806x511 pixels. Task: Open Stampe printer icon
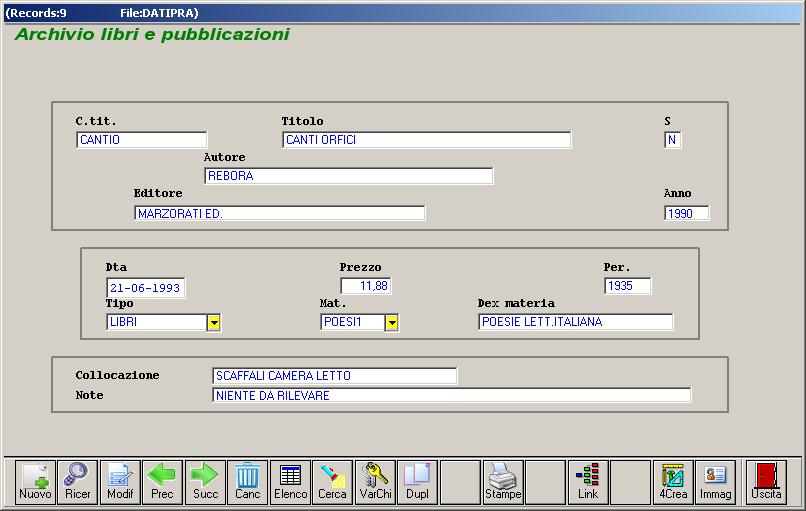503,482
